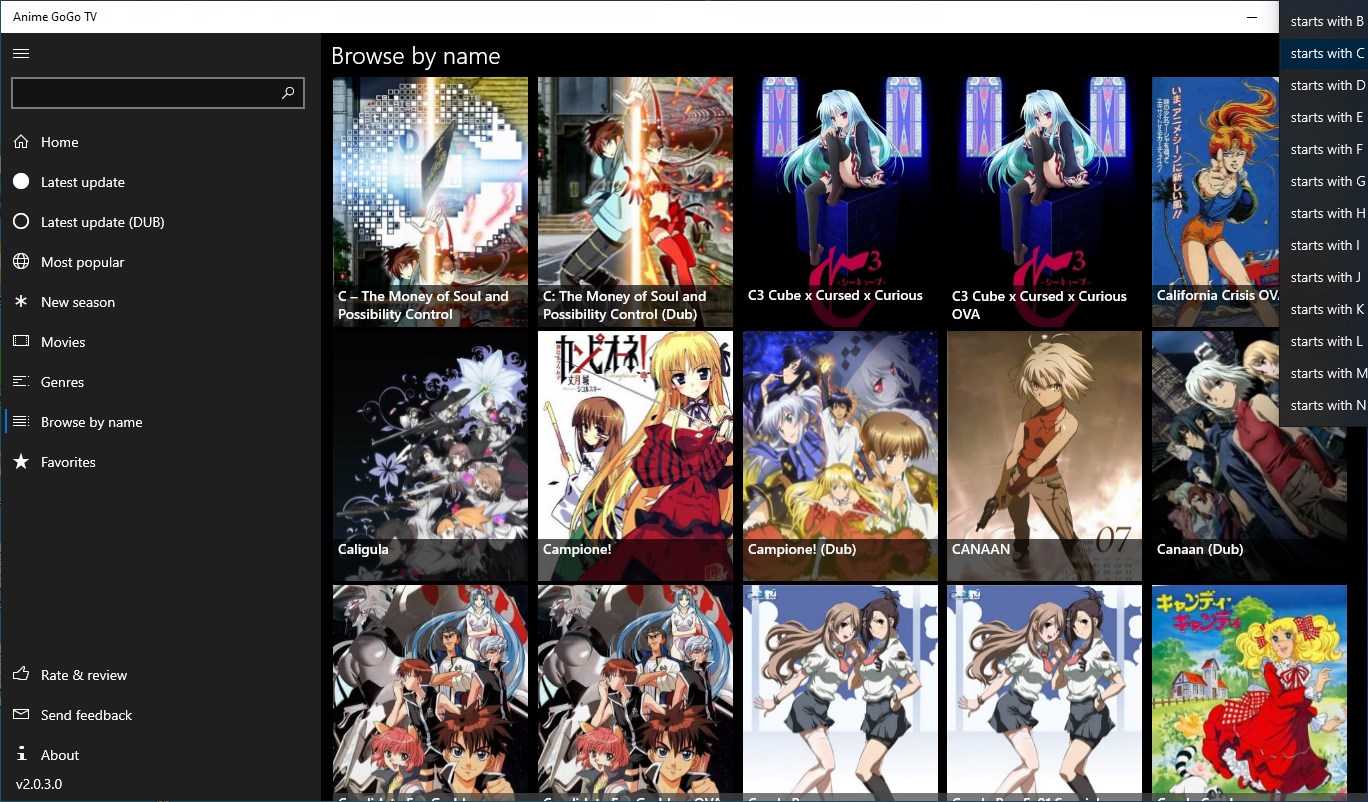Screen dimensions: 1368x802
Task: Open the Campione! (Dub) poster
Action: (840, 456)
